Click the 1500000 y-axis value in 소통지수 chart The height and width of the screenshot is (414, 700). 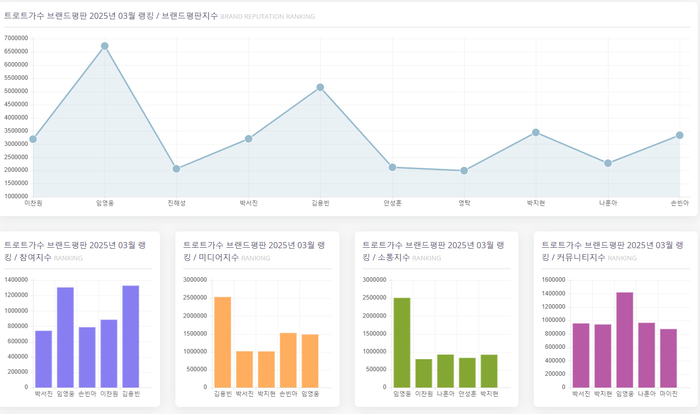click(374, 334)
